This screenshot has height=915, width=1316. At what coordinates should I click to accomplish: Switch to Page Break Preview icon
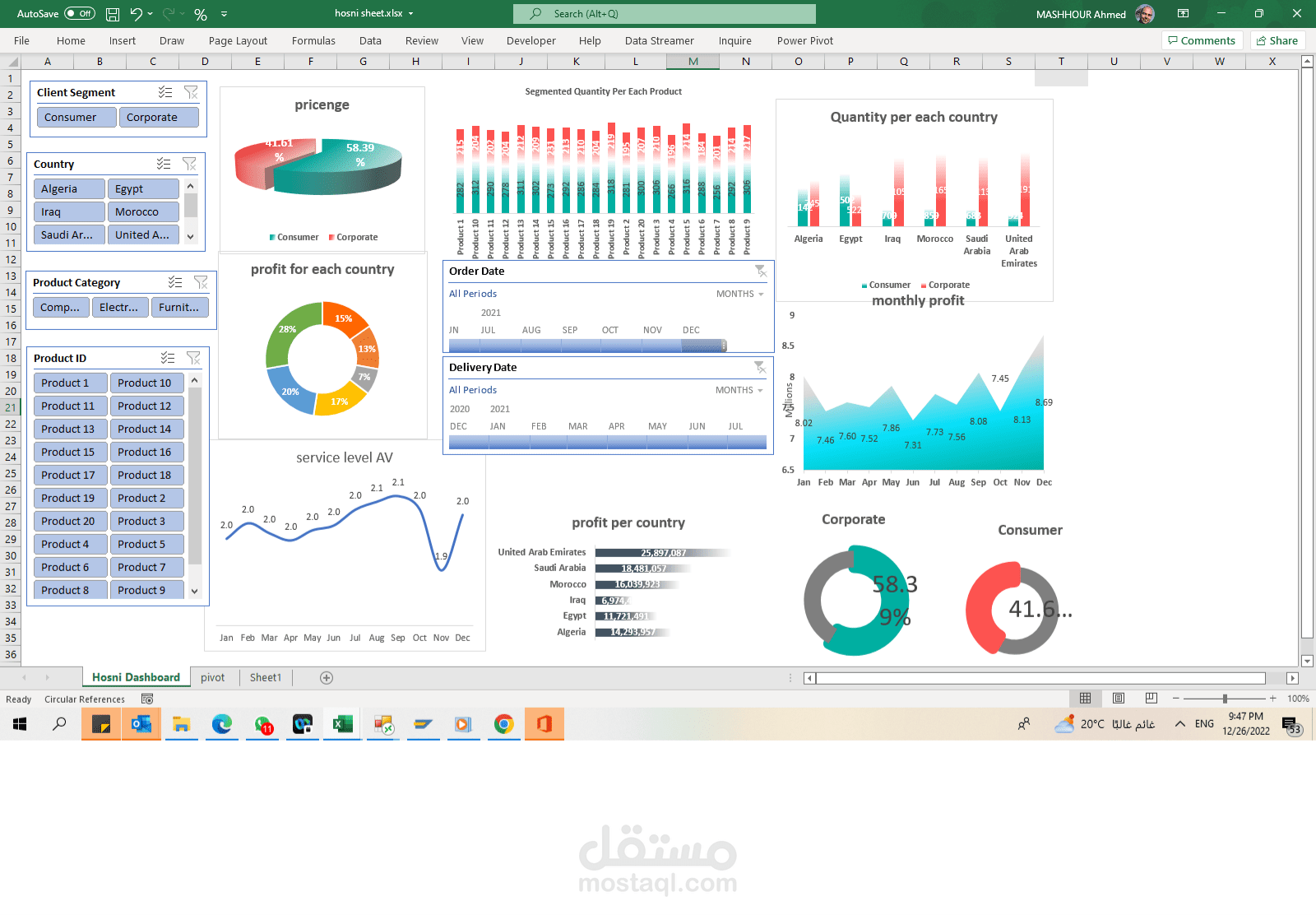pos(1151,699)
